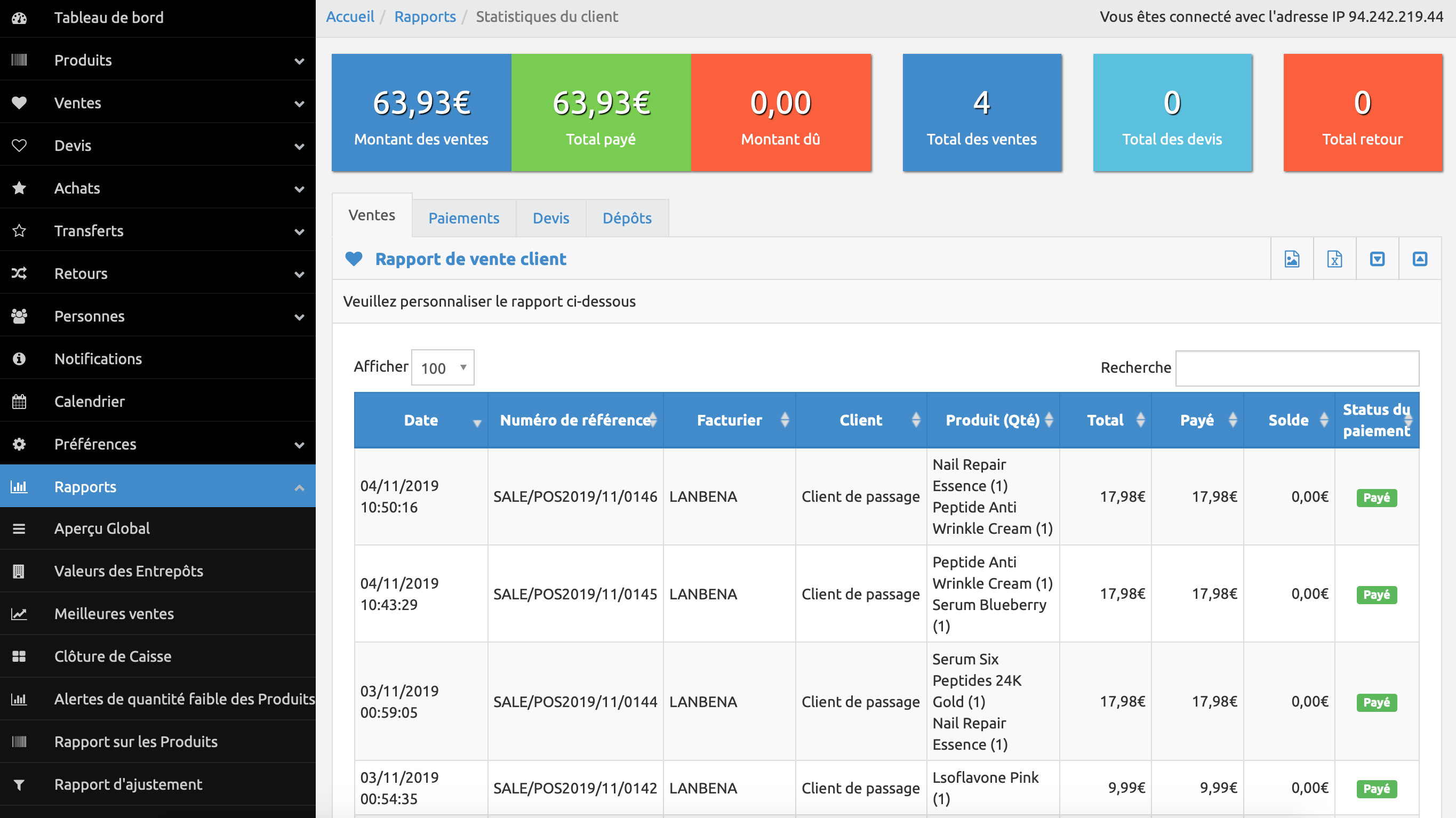This screenshot has height=818, width=1456.
Task: Click the up-arrow hide form icon
Action: pyautogui.click(x=1420, y=259)
